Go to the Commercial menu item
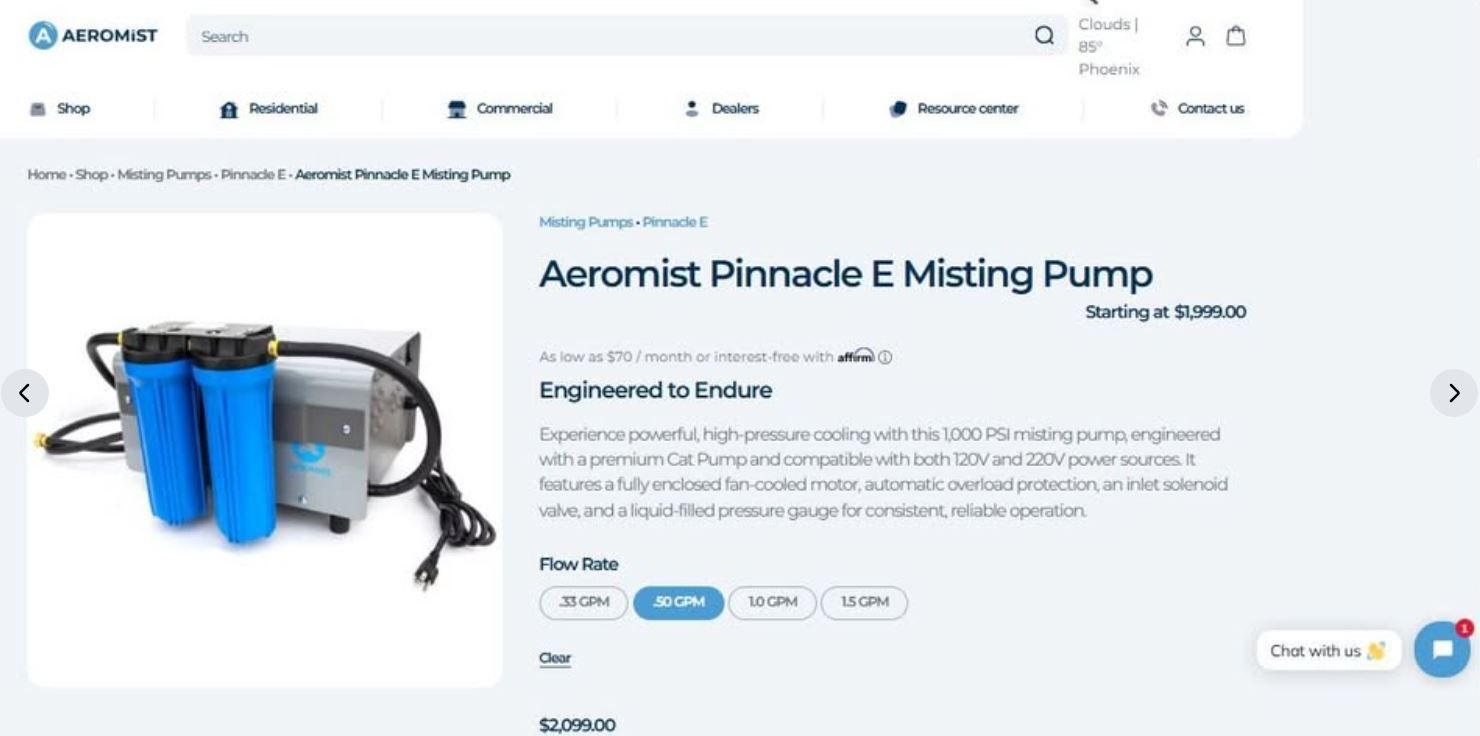 (x=500, y=109)
